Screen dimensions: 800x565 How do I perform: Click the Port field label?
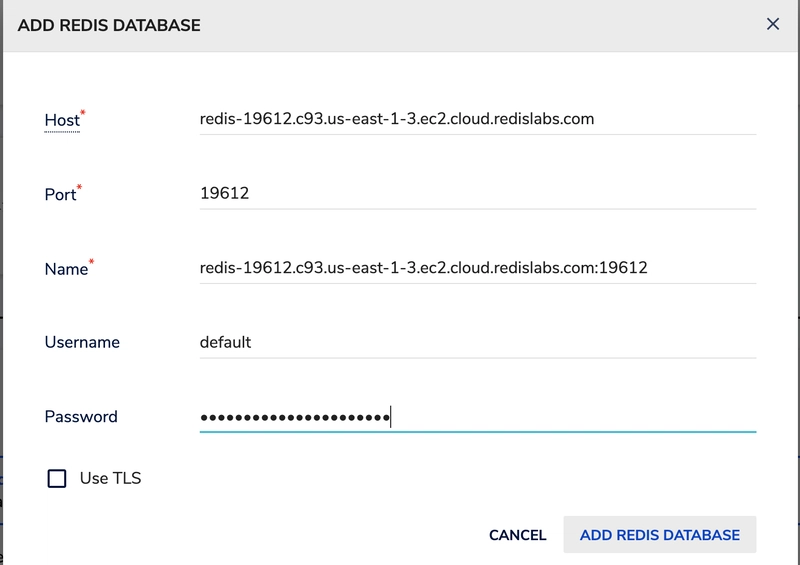pyautogui.click(x=60, y=195)
